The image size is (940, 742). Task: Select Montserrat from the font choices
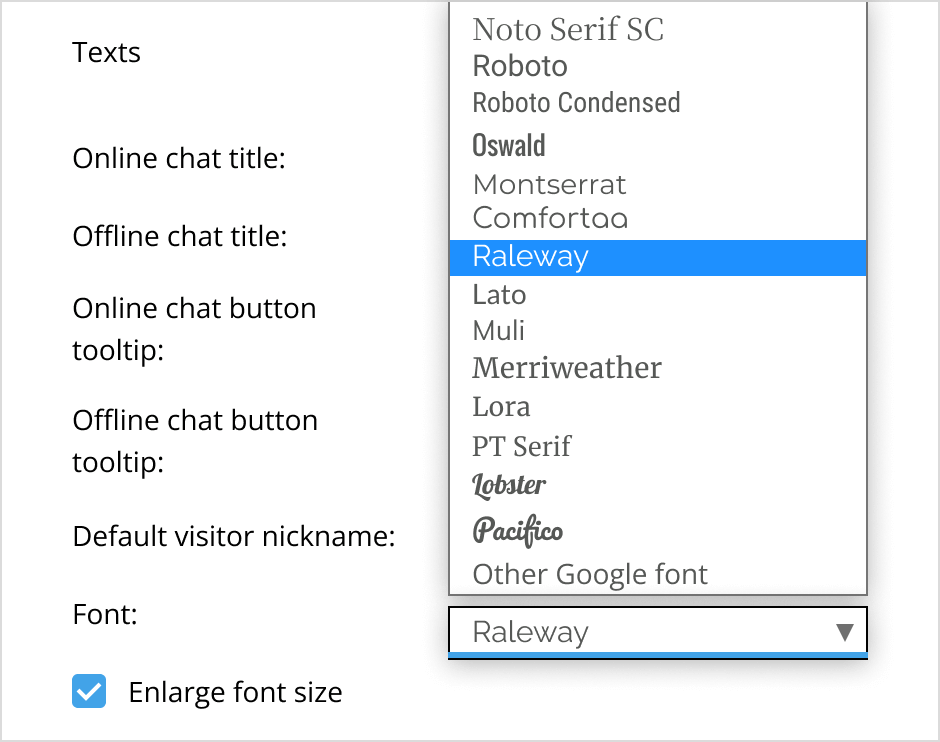click(549, 184)
